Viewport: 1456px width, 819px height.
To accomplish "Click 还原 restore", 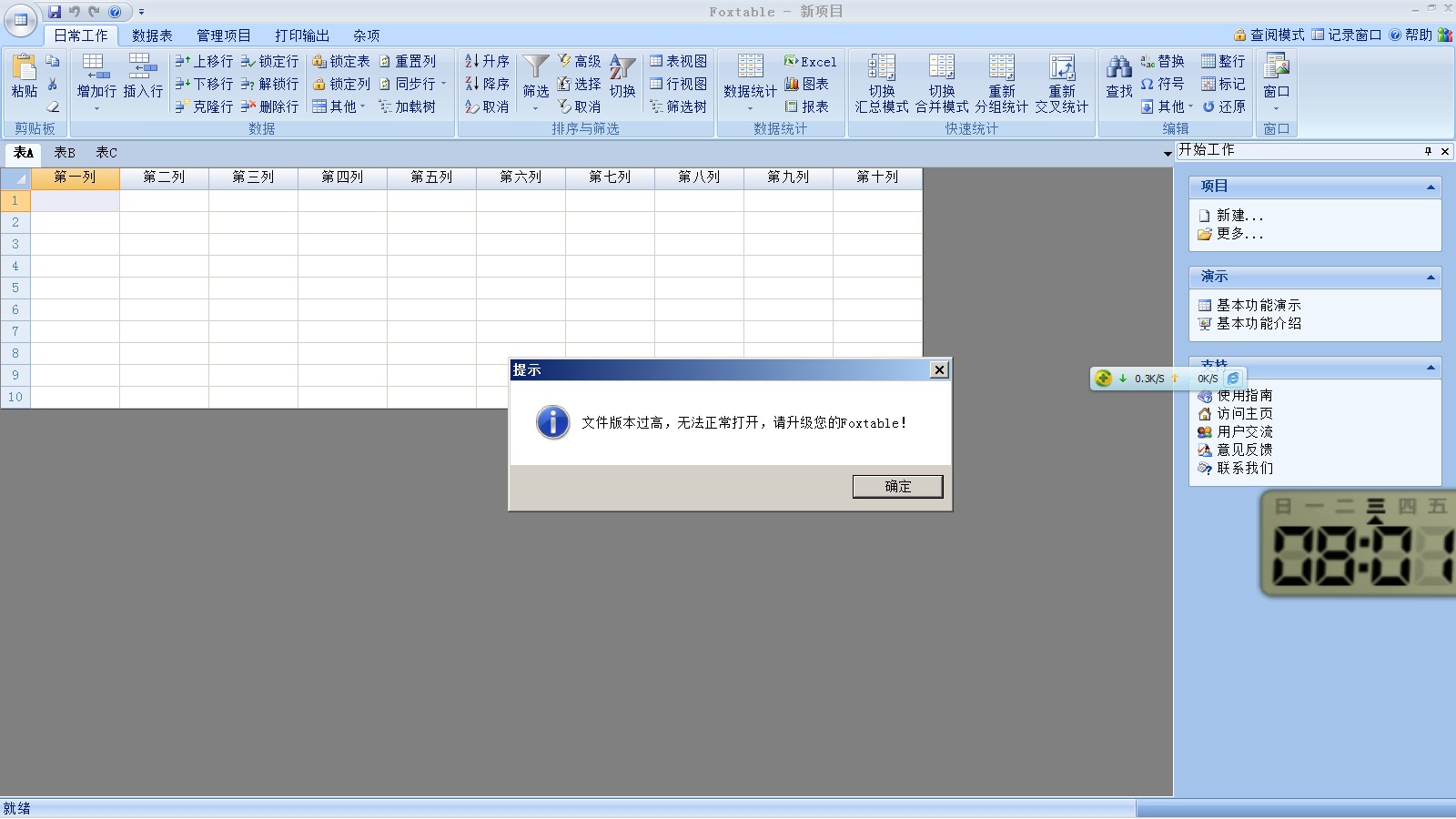I will click(x=1223, y=106).
